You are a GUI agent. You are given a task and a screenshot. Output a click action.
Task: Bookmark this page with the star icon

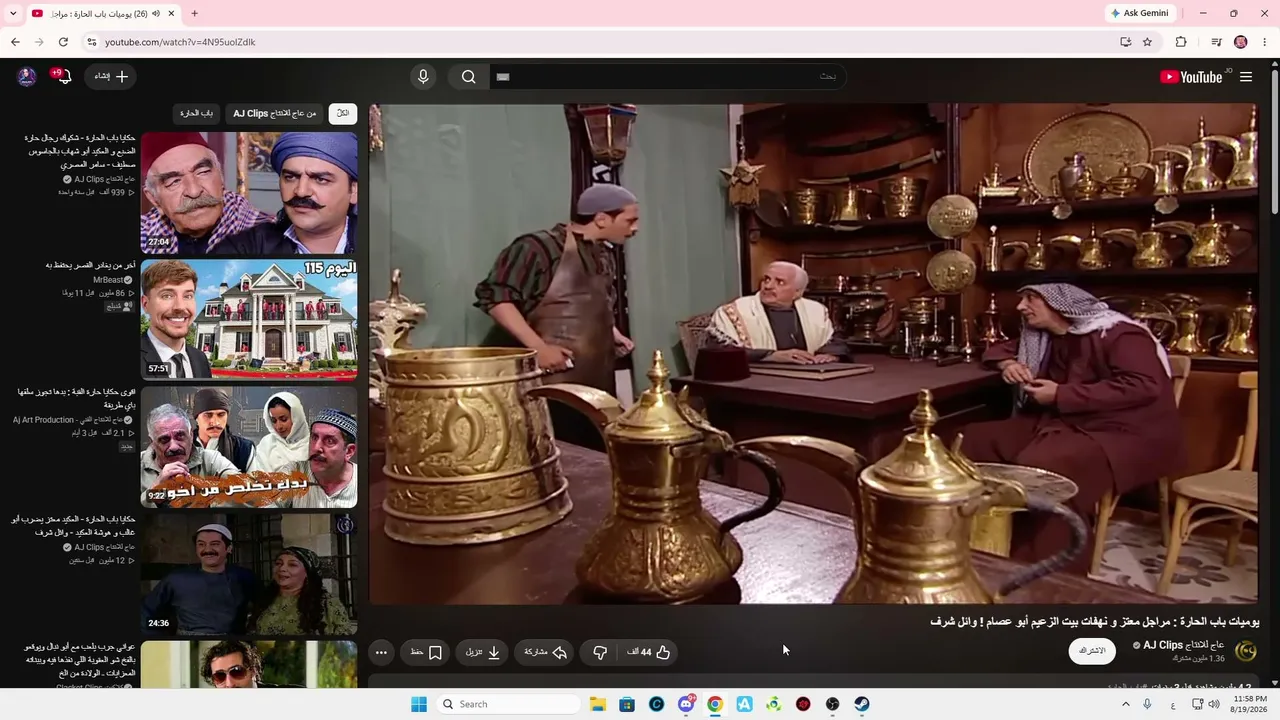[x=1147, y=42]
